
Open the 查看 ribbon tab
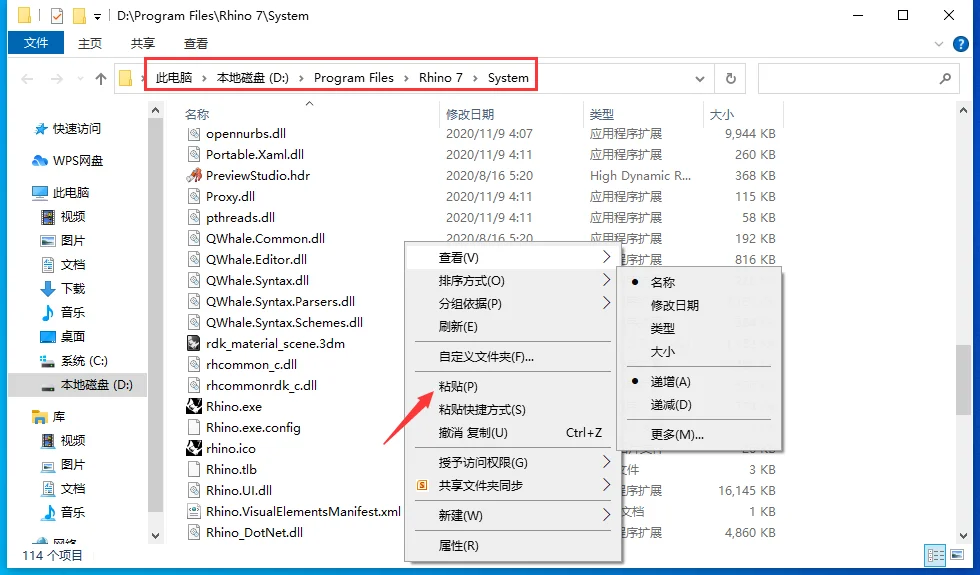click(196, 43)
